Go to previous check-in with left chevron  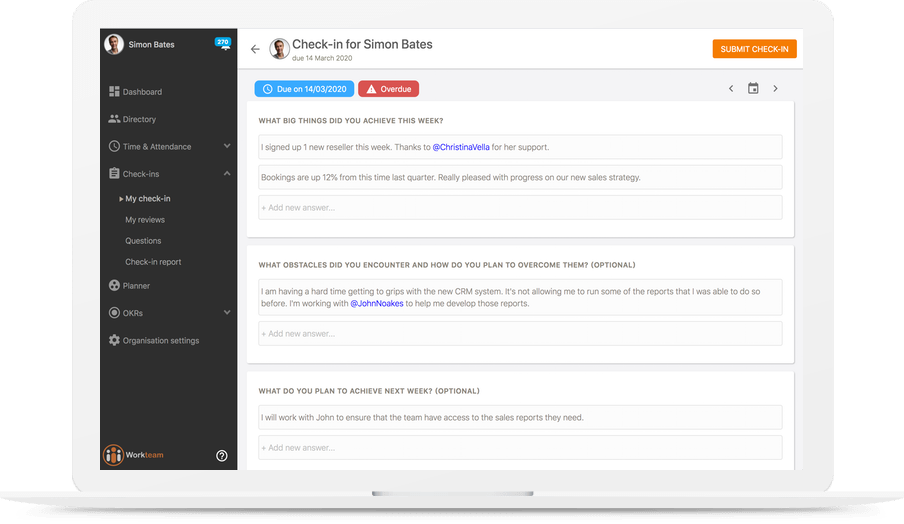(731, 89)
